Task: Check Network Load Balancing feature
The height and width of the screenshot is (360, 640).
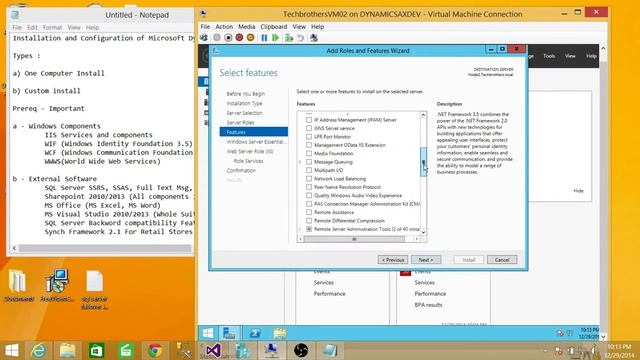Action: click(309, 179)
